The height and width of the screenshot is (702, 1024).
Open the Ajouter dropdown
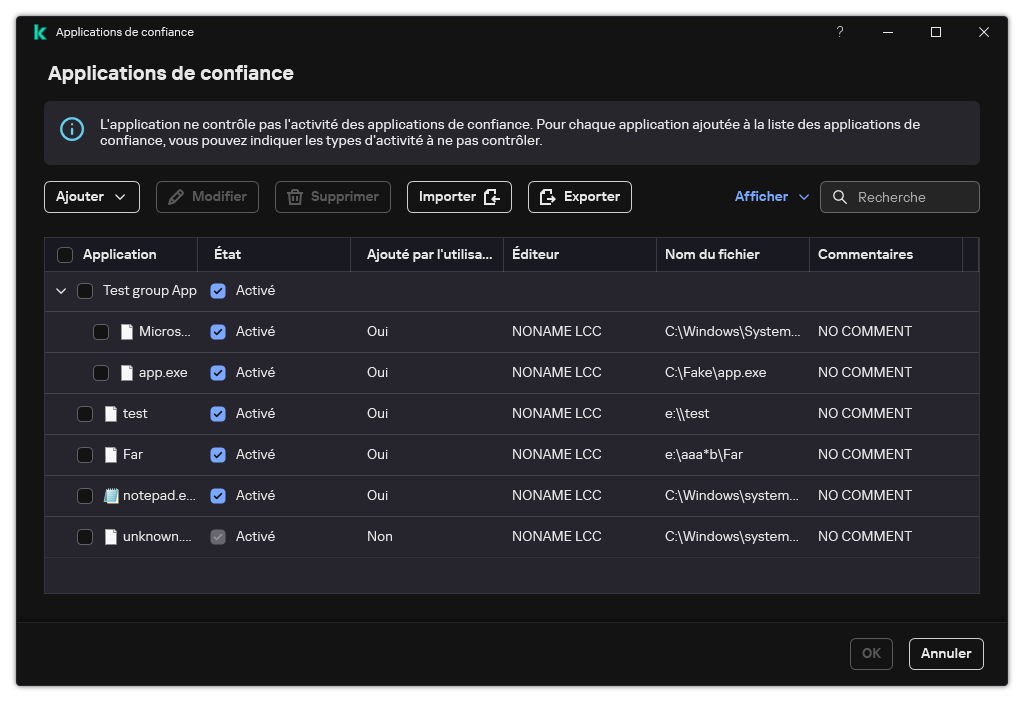click(x=91, y=197)
